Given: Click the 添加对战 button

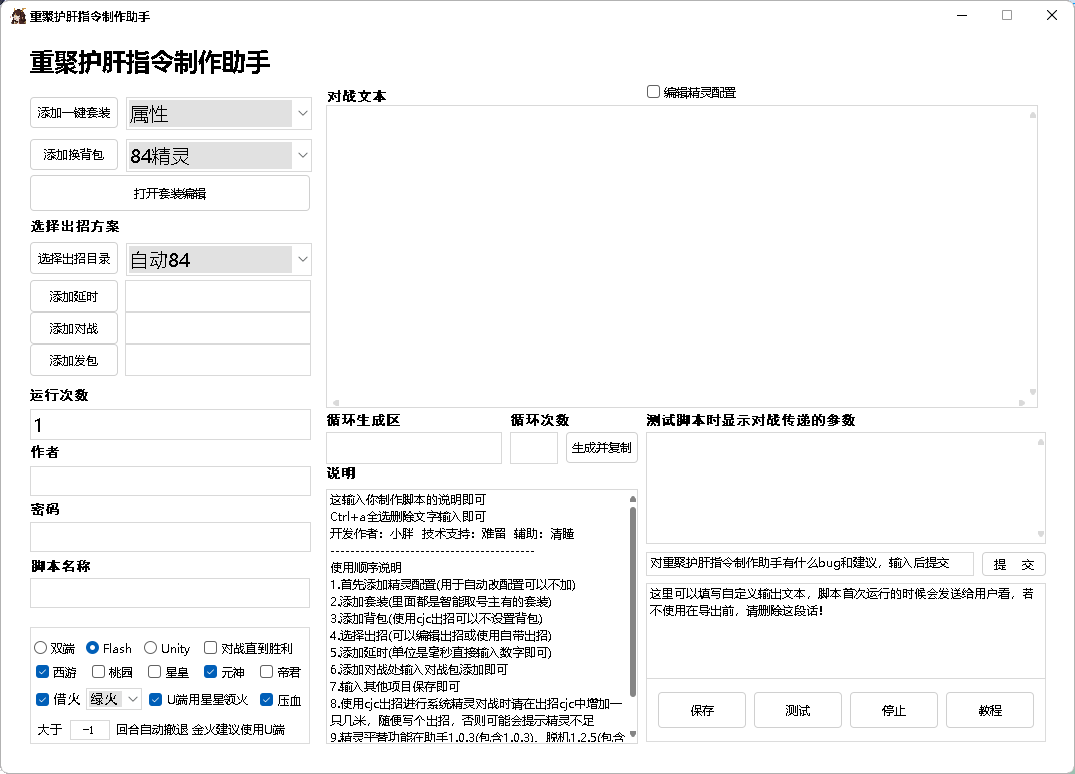Looking at the screenshot, I should click(x=74, y=328).
